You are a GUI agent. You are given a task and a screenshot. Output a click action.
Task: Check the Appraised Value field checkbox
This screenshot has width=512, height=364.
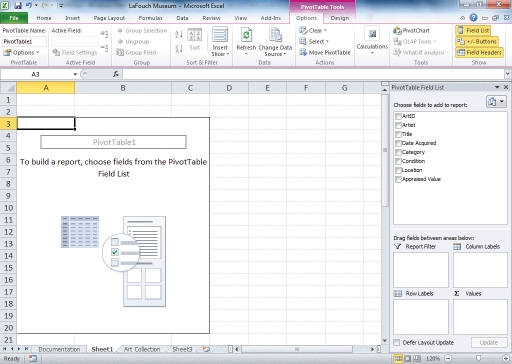click(398, 179)
